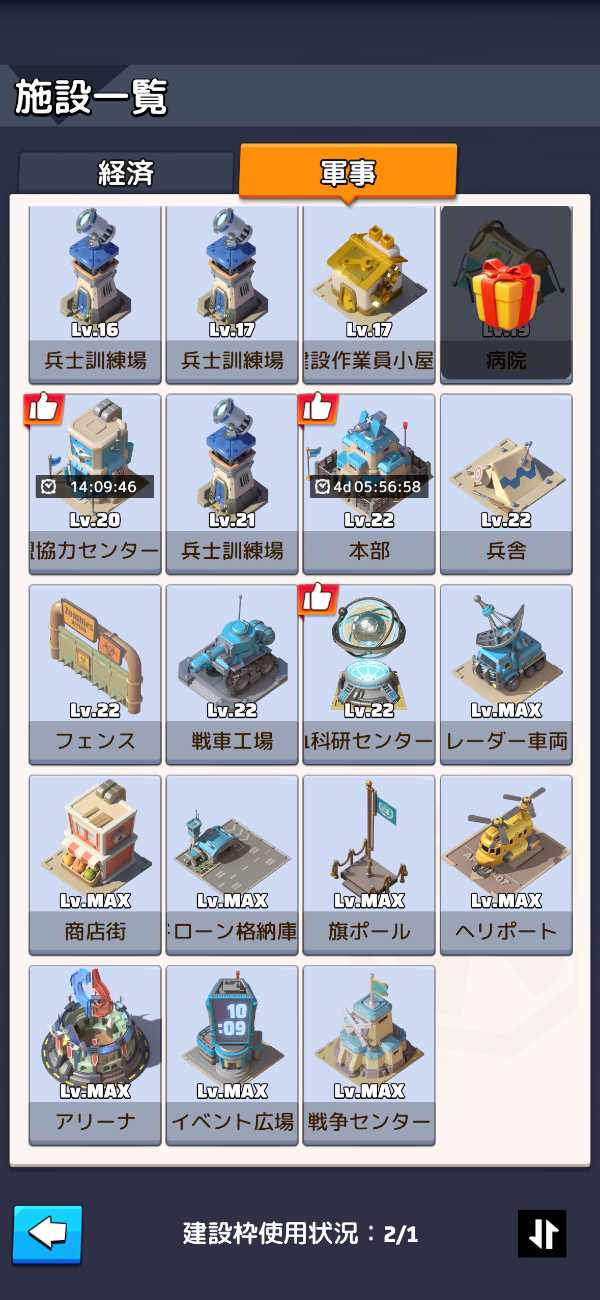Select the イベント広場 clock tower tile

click(232, 1055)
